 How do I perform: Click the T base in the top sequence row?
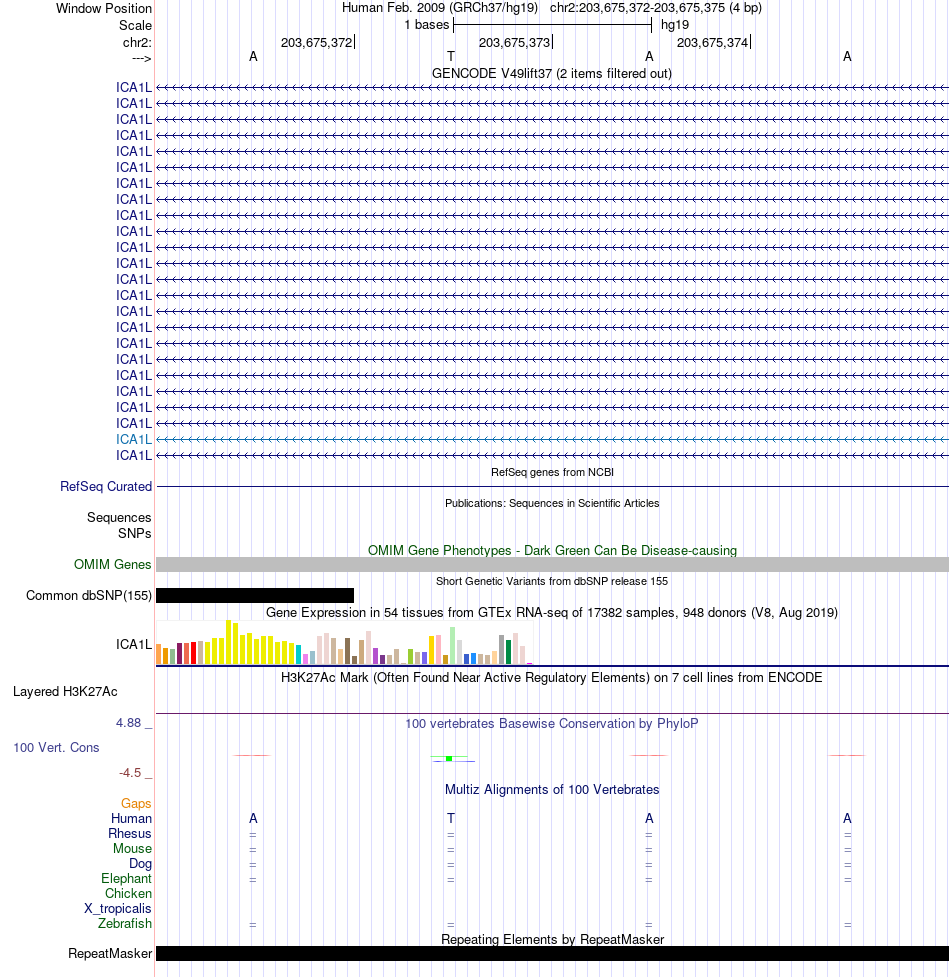pyautogui.click(x=451, y=57)
